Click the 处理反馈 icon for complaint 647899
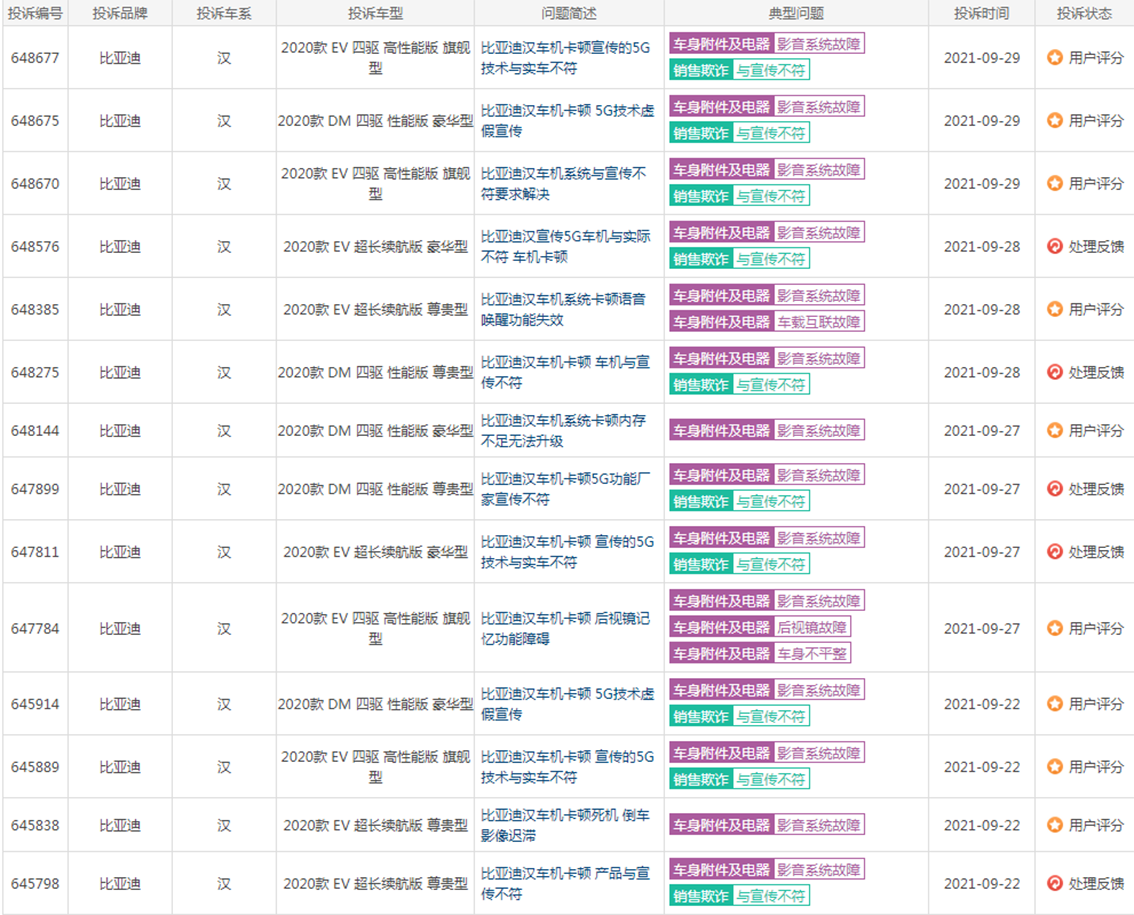This screenshot has width=1134, height=915. coord(1054,489)
